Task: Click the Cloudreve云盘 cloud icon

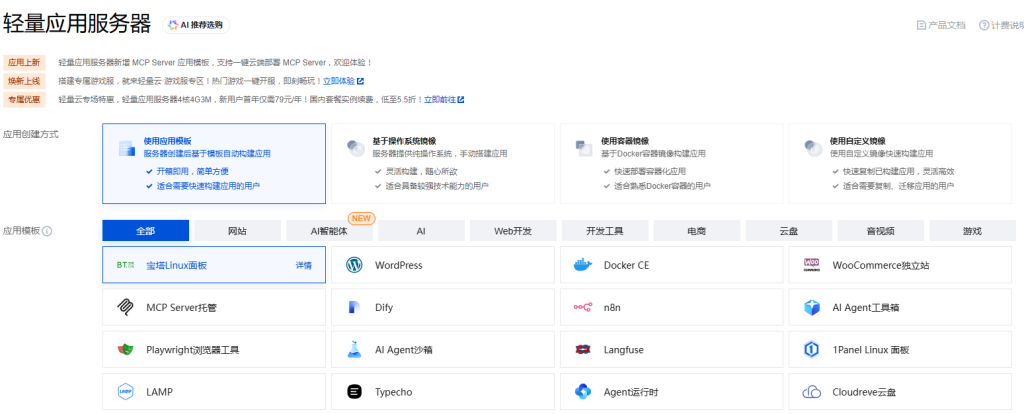Action: pos(812,392)
